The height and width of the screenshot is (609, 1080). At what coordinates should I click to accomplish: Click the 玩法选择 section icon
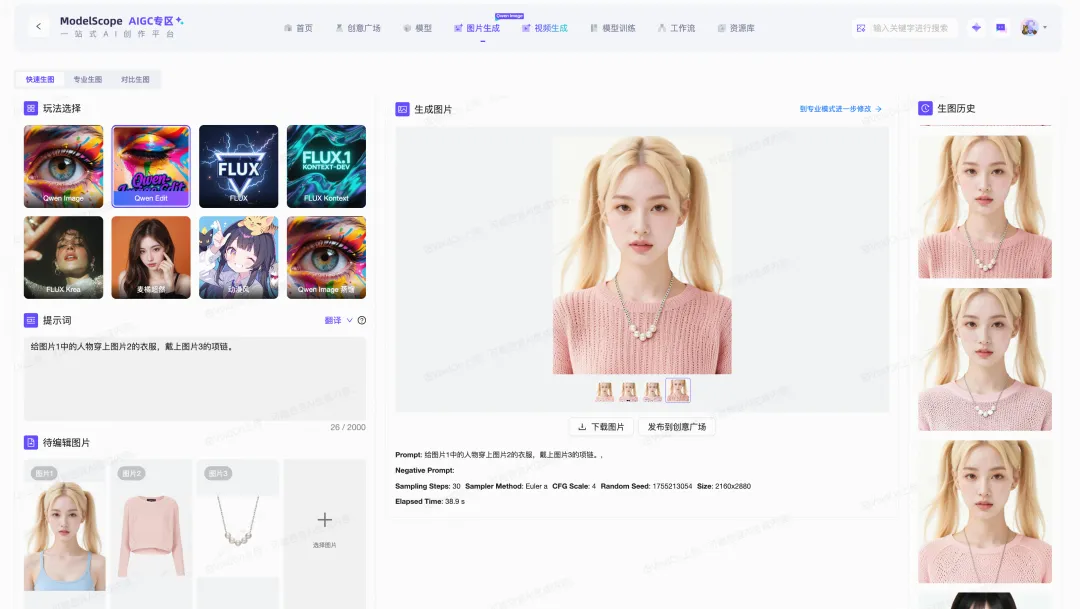tap(31, 108)
